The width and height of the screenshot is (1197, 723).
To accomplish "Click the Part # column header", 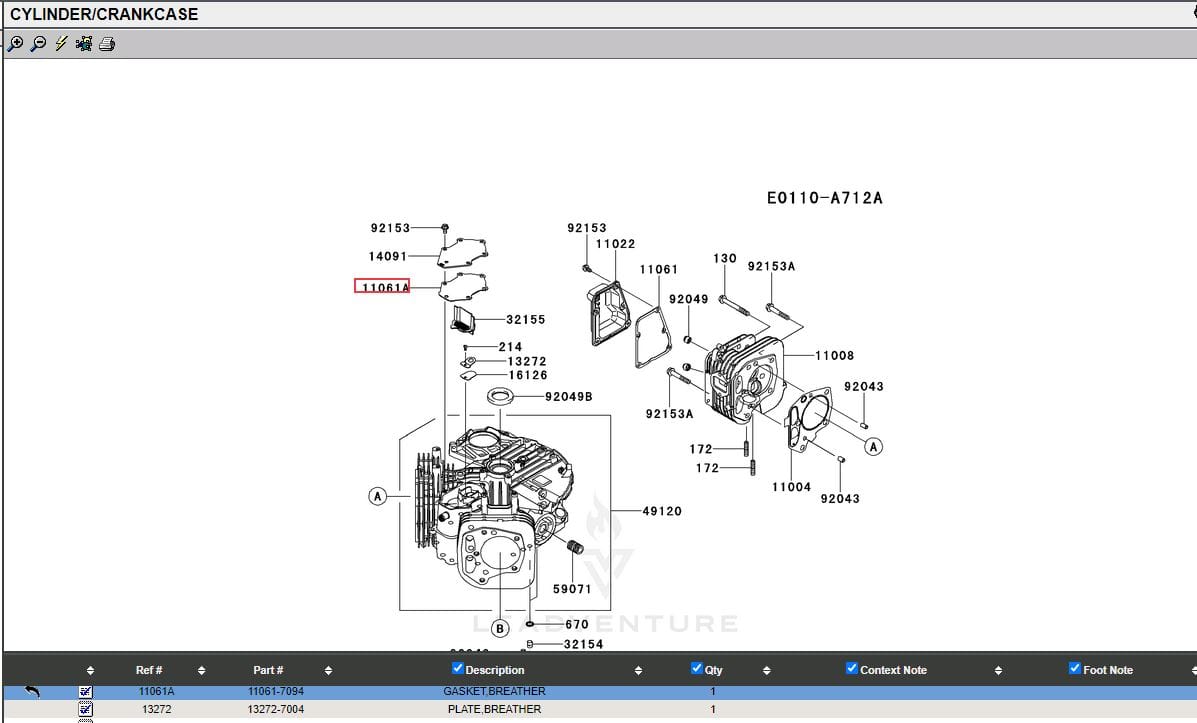I will point(268,670).
